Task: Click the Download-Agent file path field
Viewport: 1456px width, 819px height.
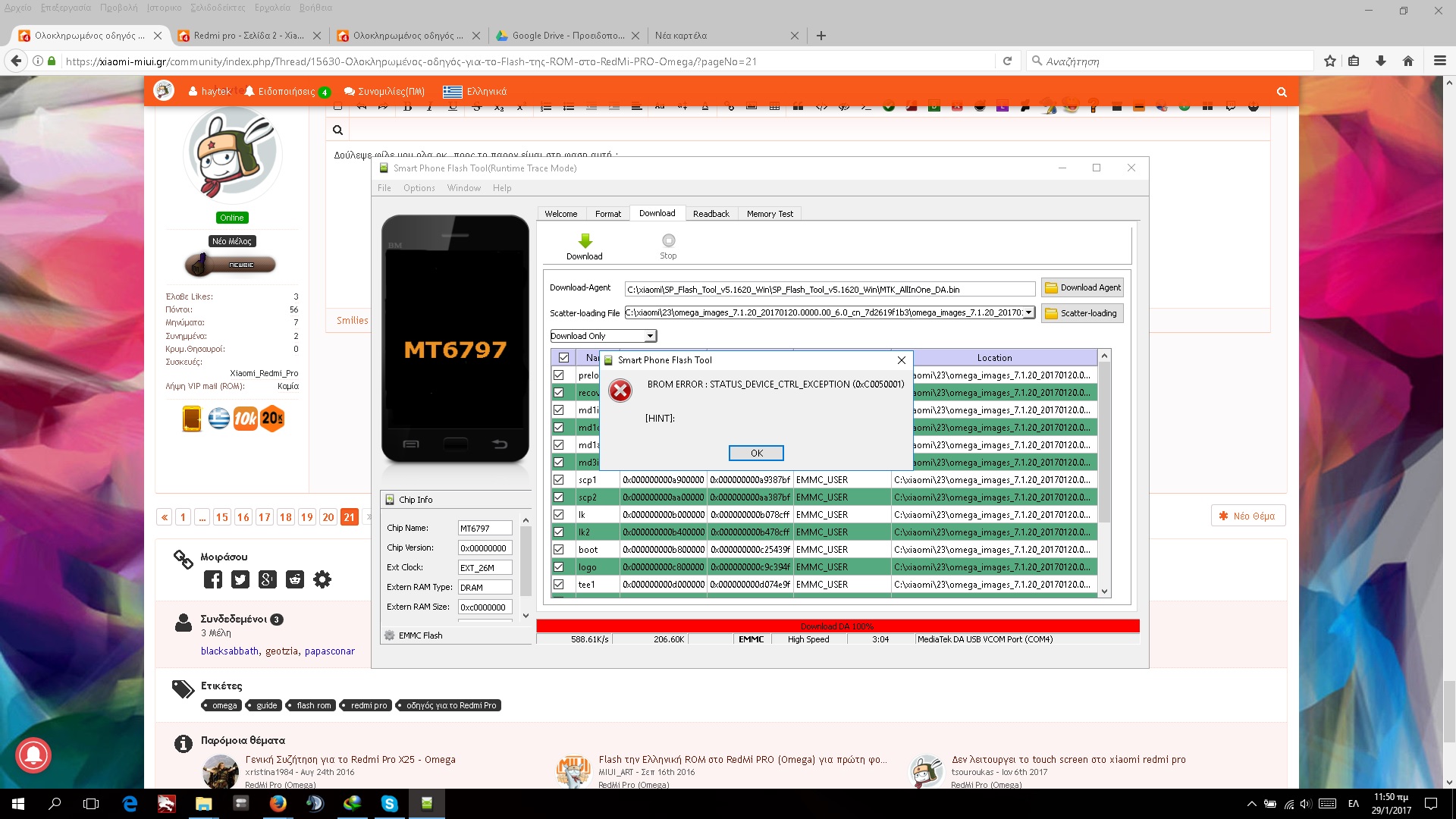Action: coord(829,290)
